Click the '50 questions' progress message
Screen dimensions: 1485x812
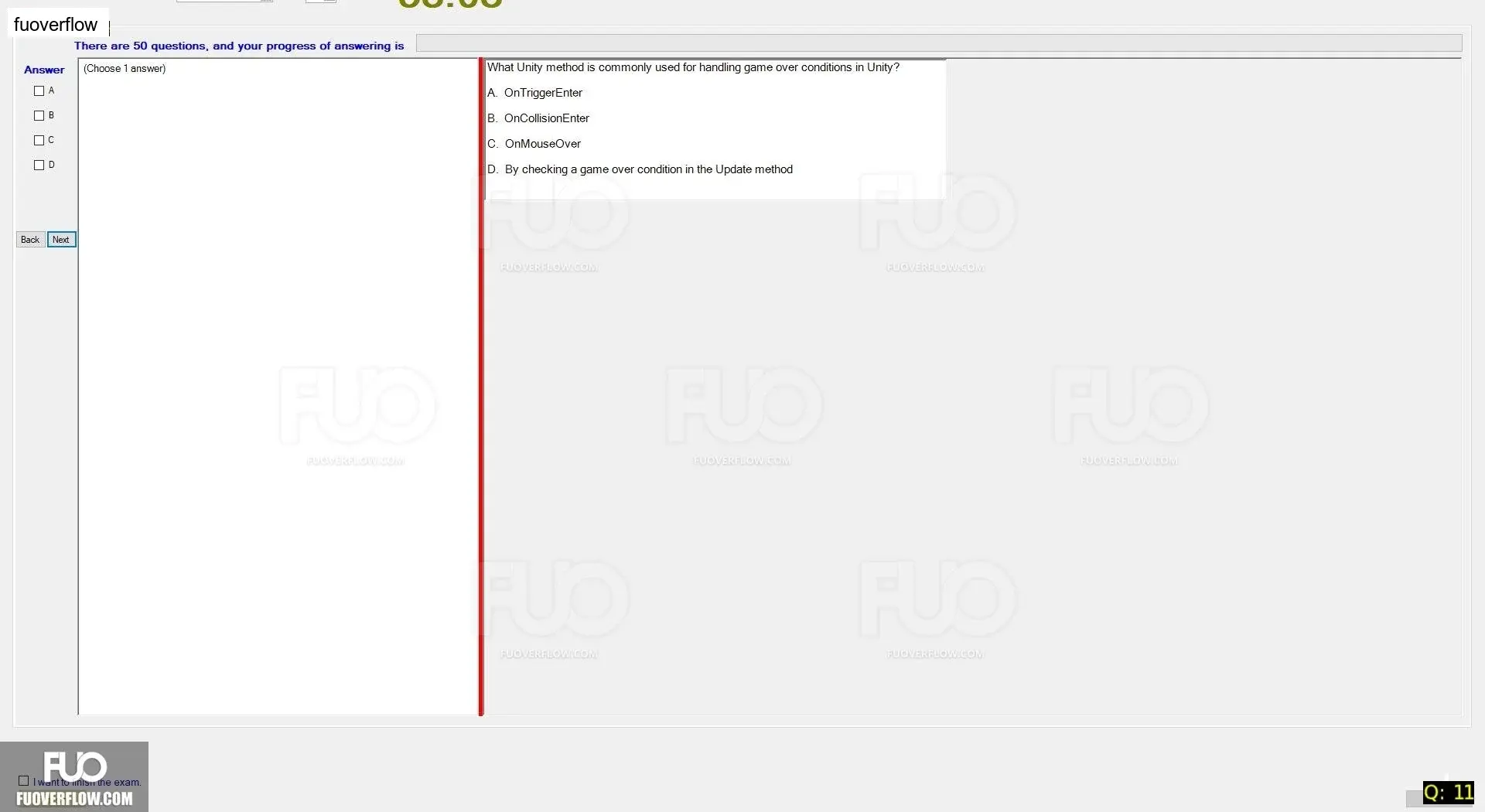239,46
